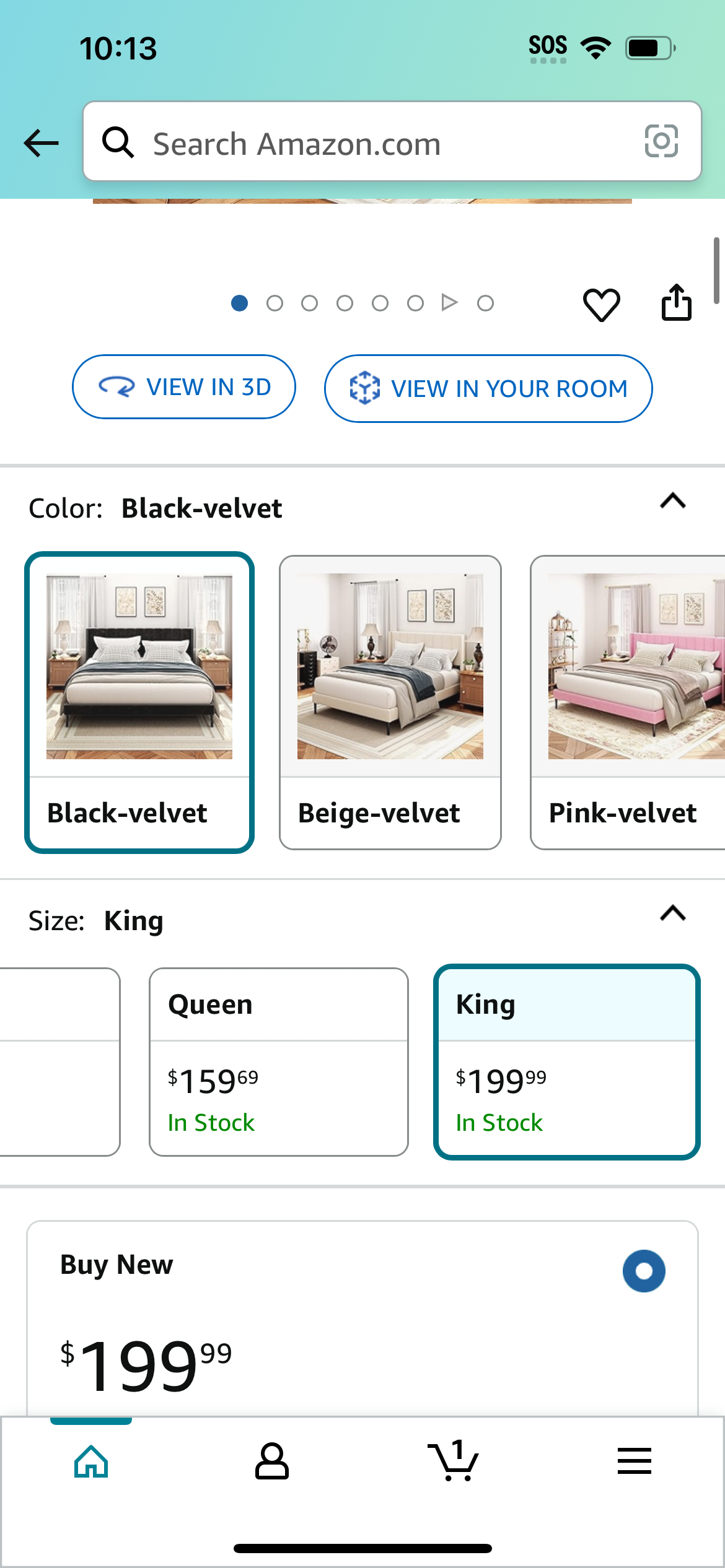This screenshot has height=1568, width=725.
Task: Tap the share icon
Action: tap(676, 302)
